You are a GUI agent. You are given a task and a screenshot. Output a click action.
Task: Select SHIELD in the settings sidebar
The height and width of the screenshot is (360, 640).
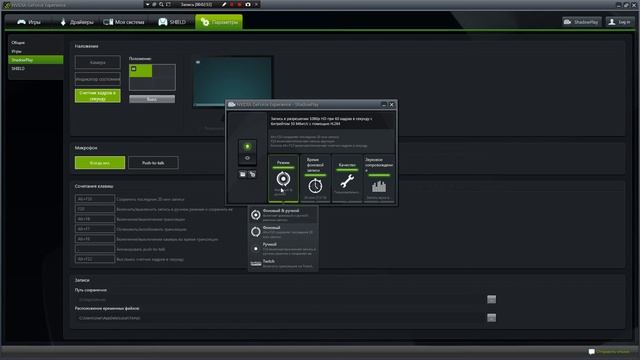point(18,69)
